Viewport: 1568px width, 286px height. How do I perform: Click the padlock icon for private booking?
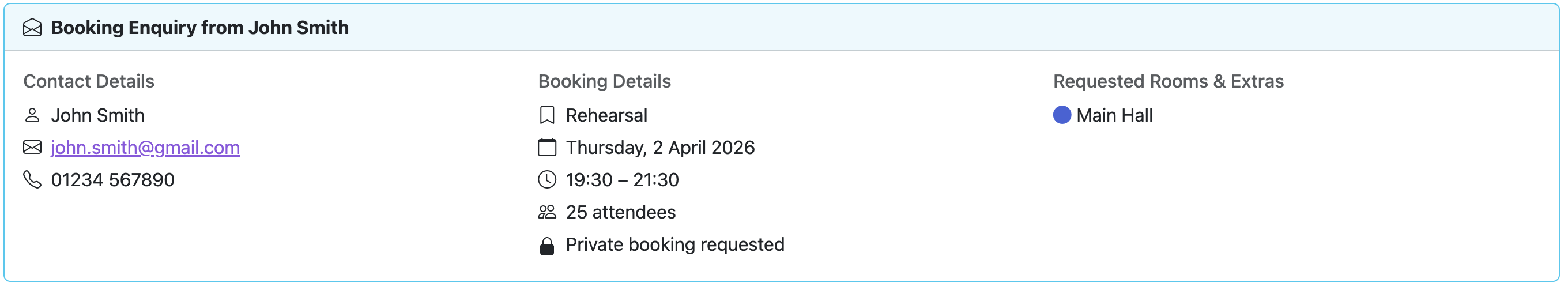(546, 246)
